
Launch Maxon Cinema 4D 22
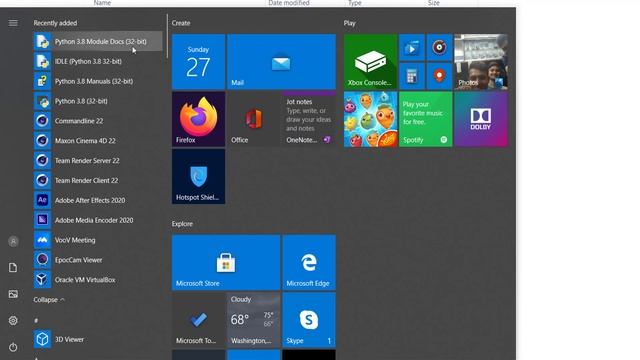98,141
